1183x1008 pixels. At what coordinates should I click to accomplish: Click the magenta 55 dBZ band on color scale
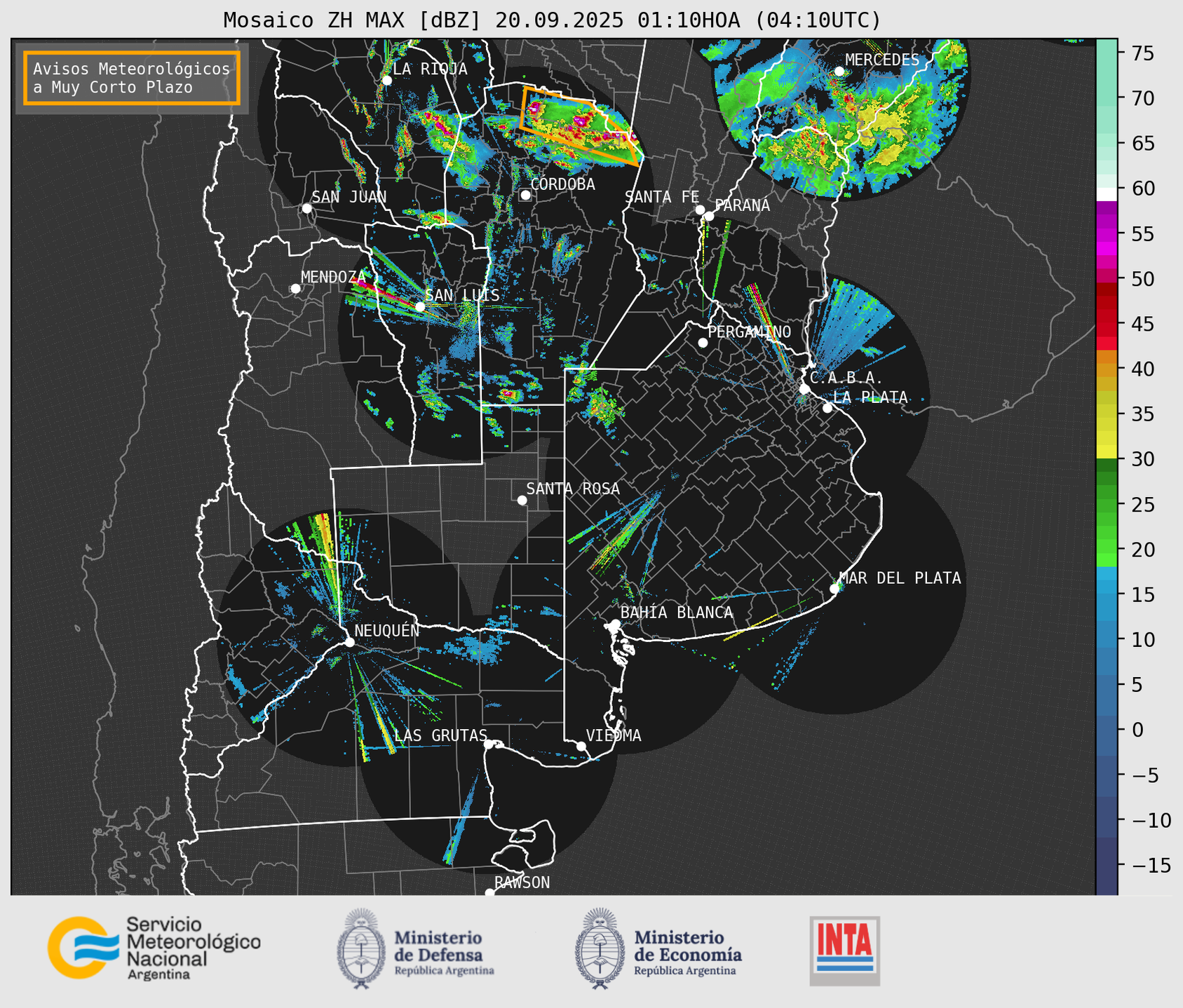pos(1106,234)
